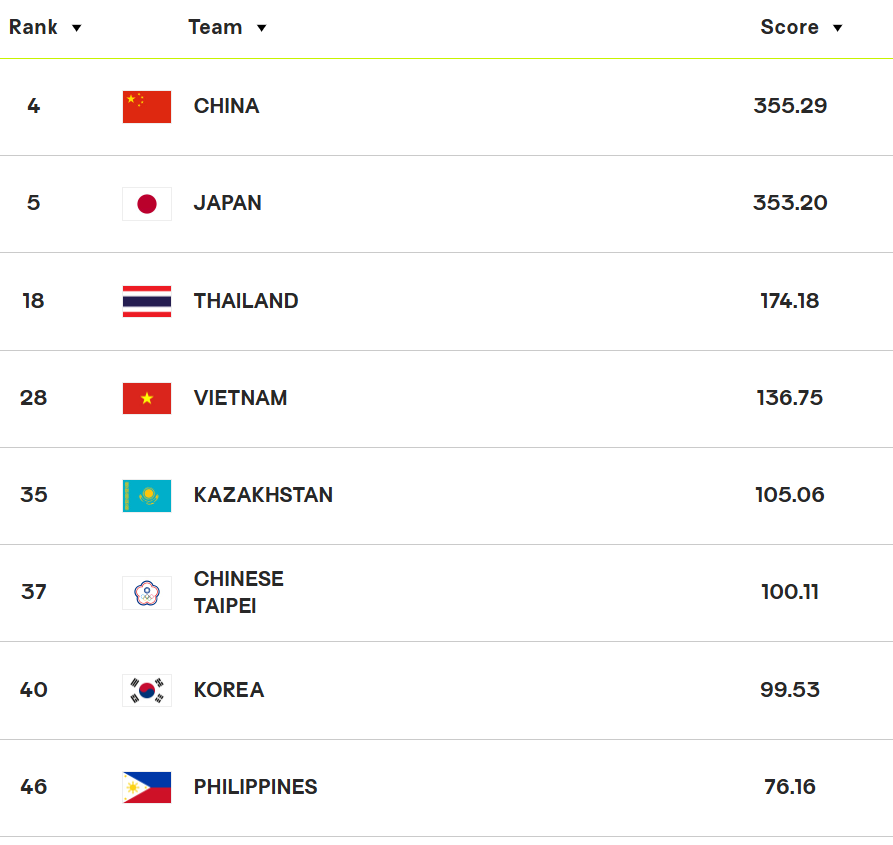Select the CHINESE TAIPEI team name
The width and height of the screenshot is (893, 845).
[x=239, y=592]
